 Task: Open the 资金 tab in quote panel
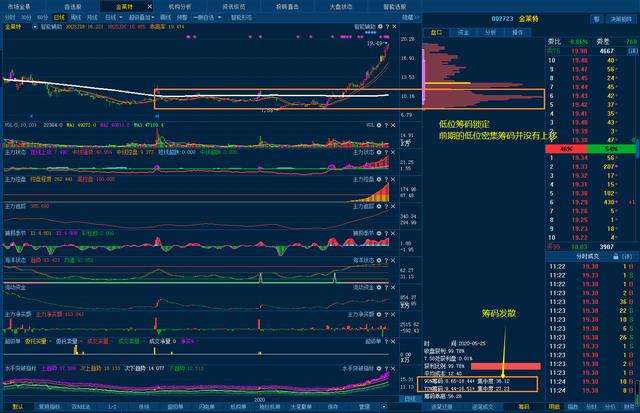463,32
